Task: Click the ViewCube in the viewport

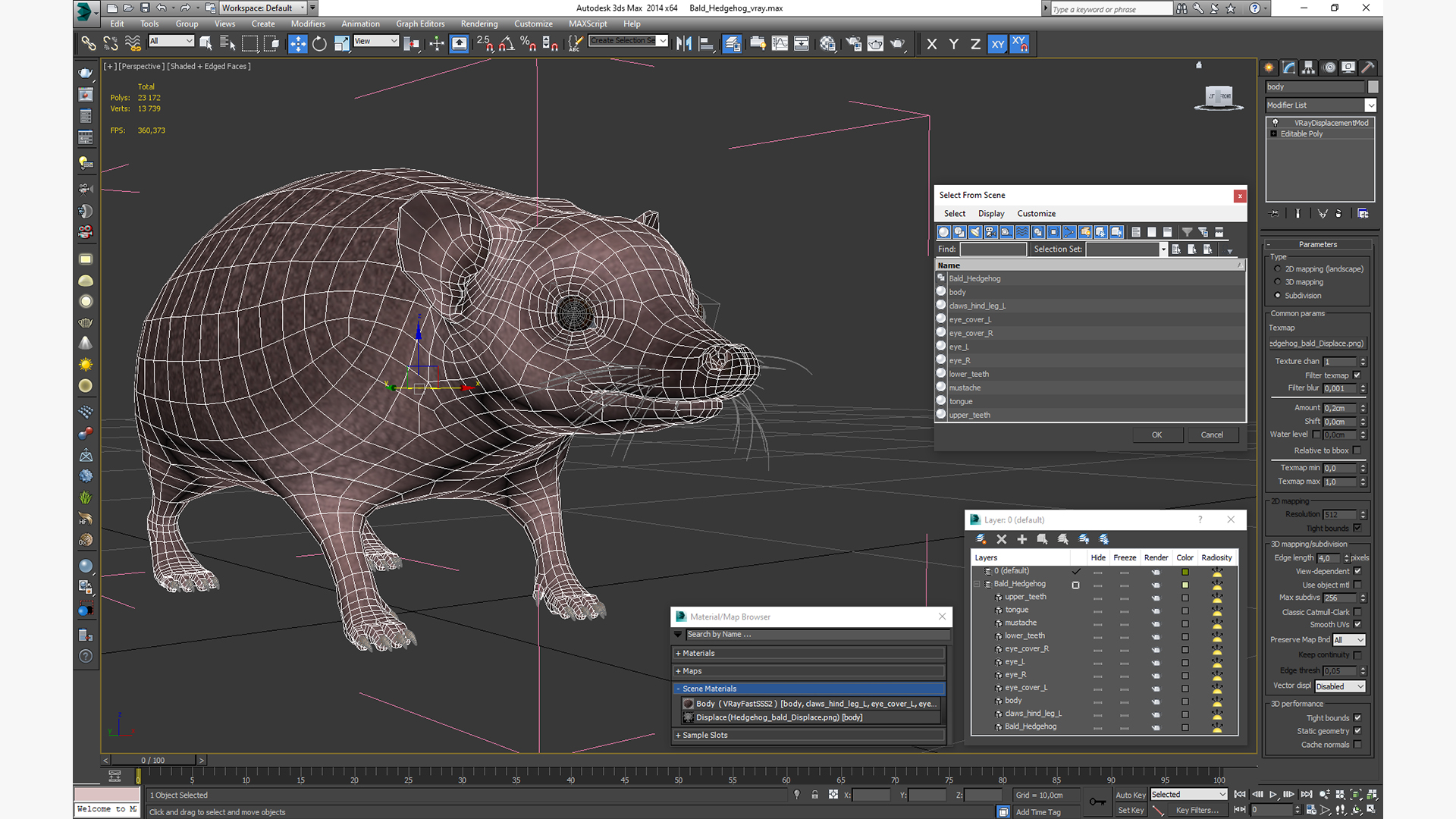Action: [1219, 97]
